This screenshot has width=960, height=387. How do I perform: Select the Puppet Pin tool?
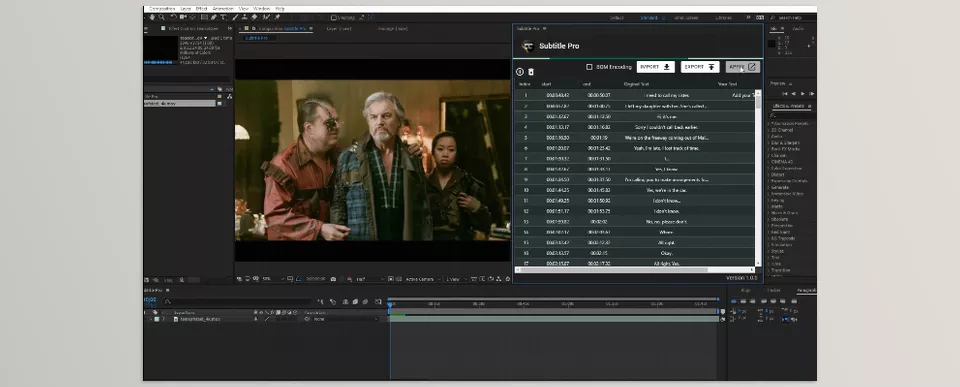pos(277,17)
